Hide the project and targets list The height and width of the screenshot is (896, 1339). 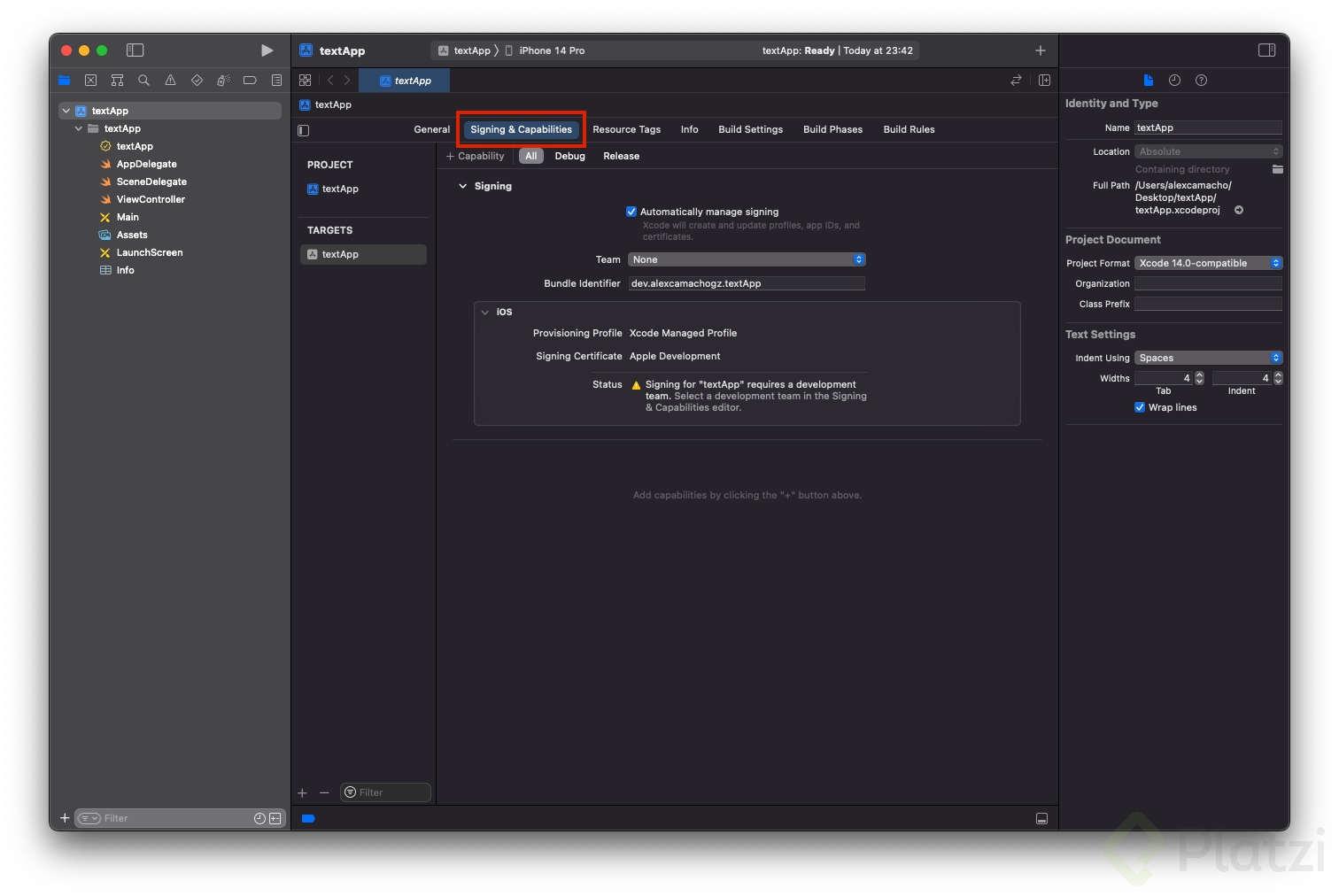[x=304, y=130]
